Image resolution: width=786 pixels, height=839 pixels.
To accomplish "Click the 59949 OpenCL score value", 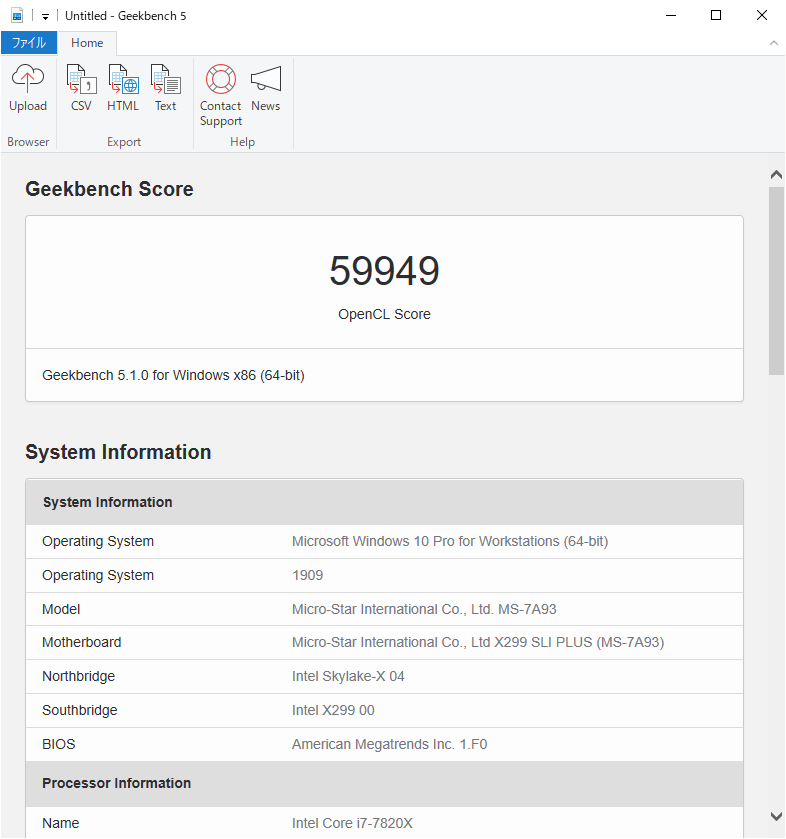I will 384,271.
